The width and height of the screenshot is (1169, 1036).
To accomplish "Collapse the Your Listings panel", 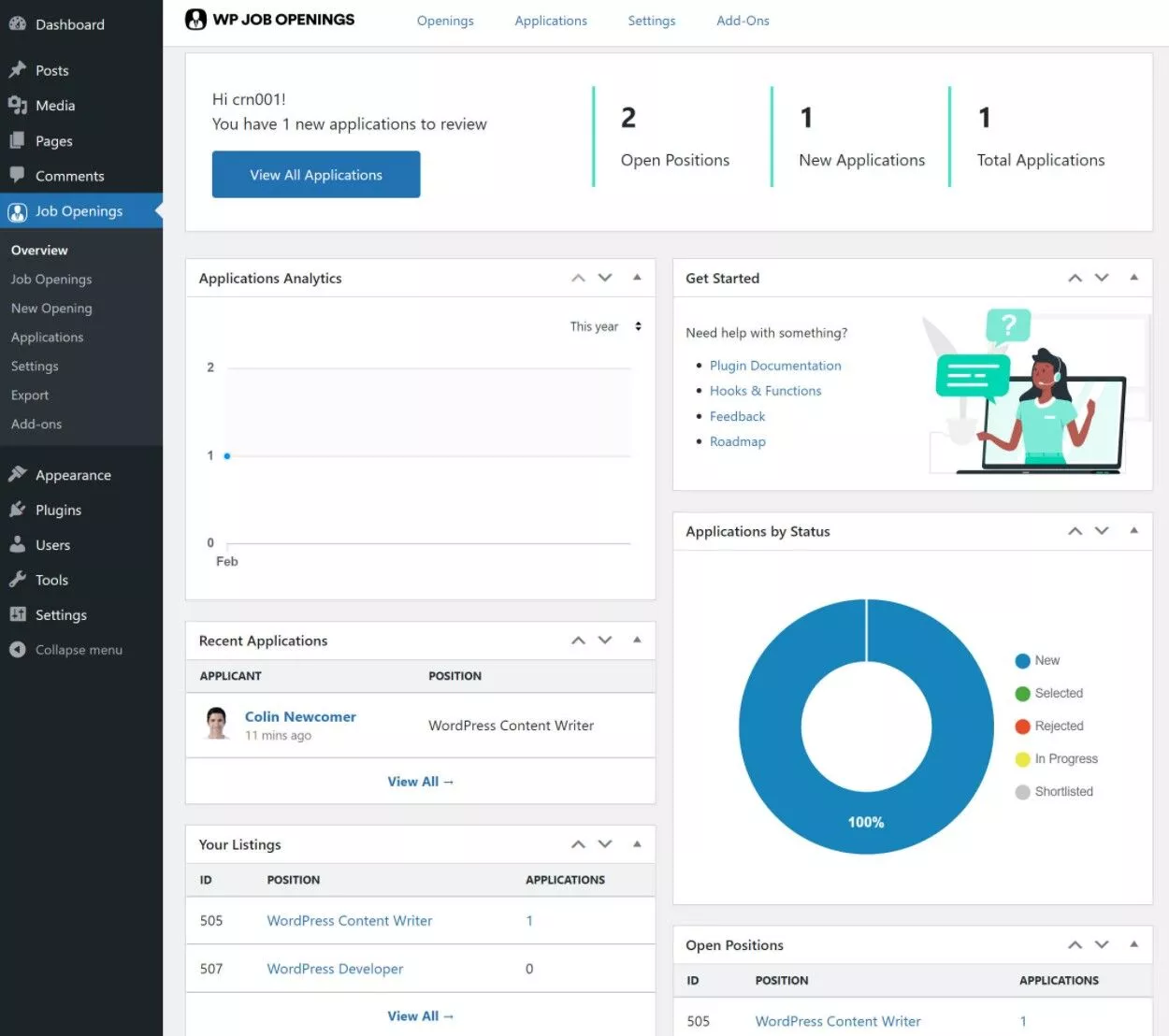I will (637, 844).
